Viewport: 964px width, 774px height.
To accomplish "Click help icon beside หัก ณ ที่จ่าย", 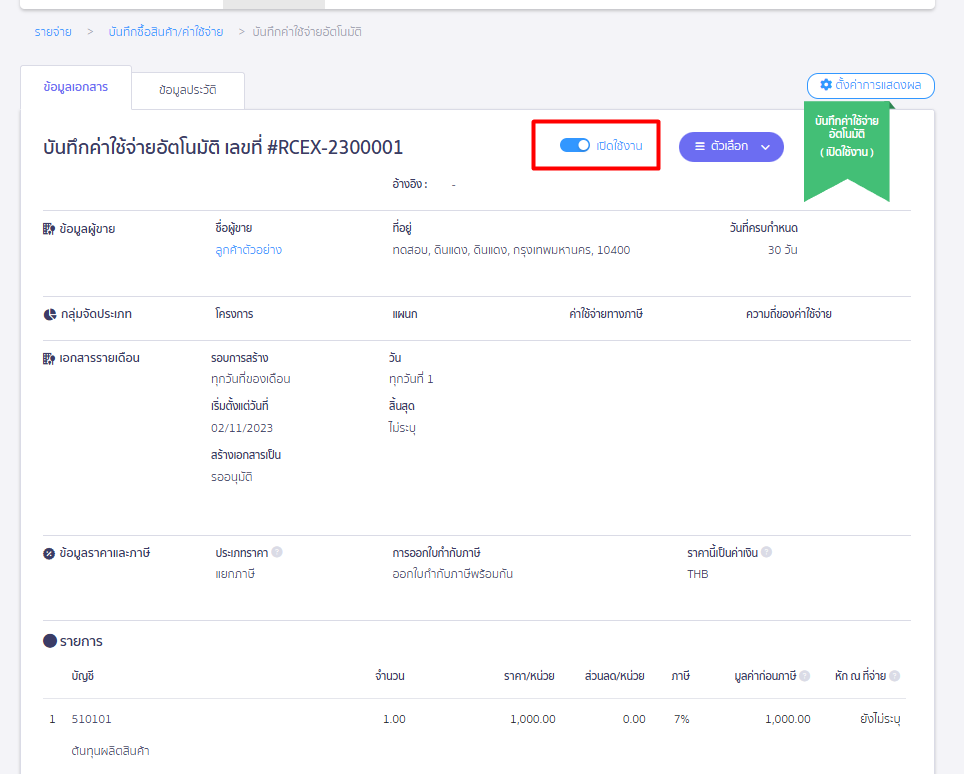I will pos(895,676).
